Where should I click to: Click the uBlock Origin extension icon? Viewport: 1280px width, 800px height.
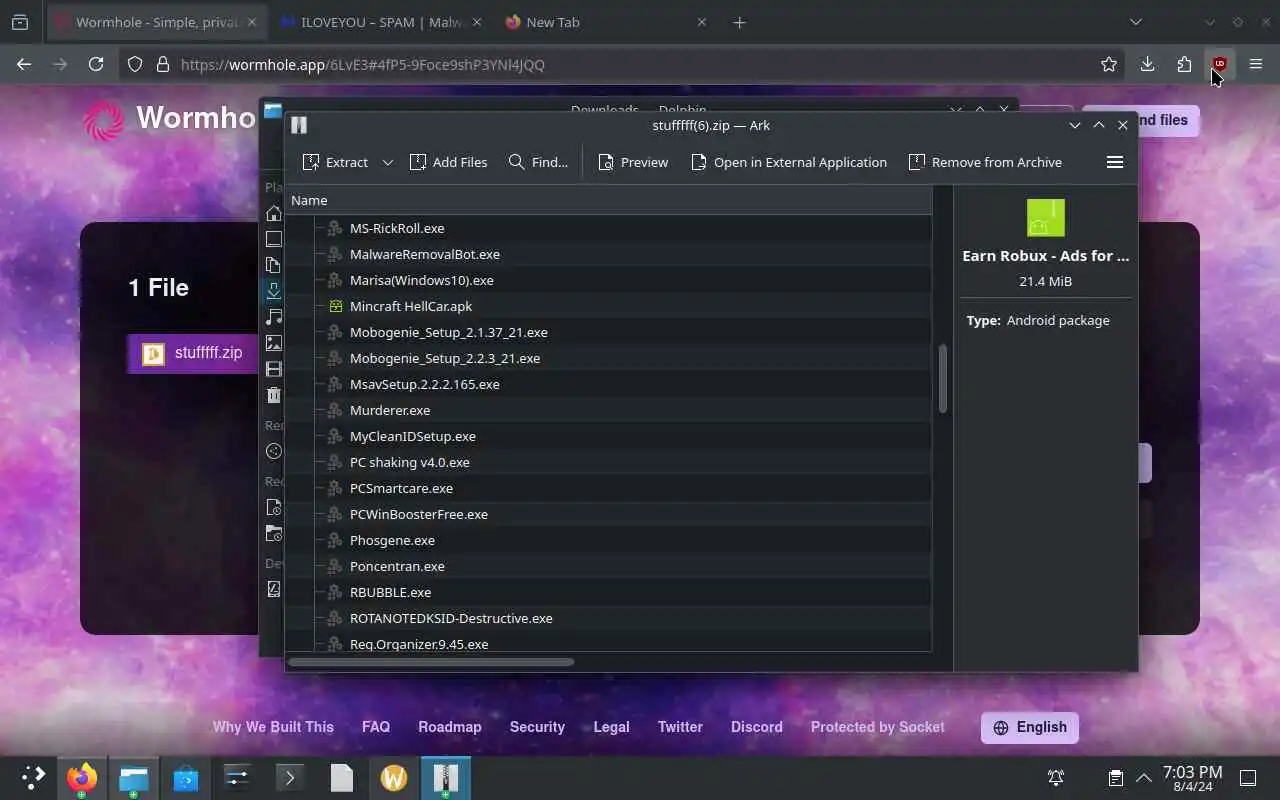pyautogui.click(x=1219, y=64)
